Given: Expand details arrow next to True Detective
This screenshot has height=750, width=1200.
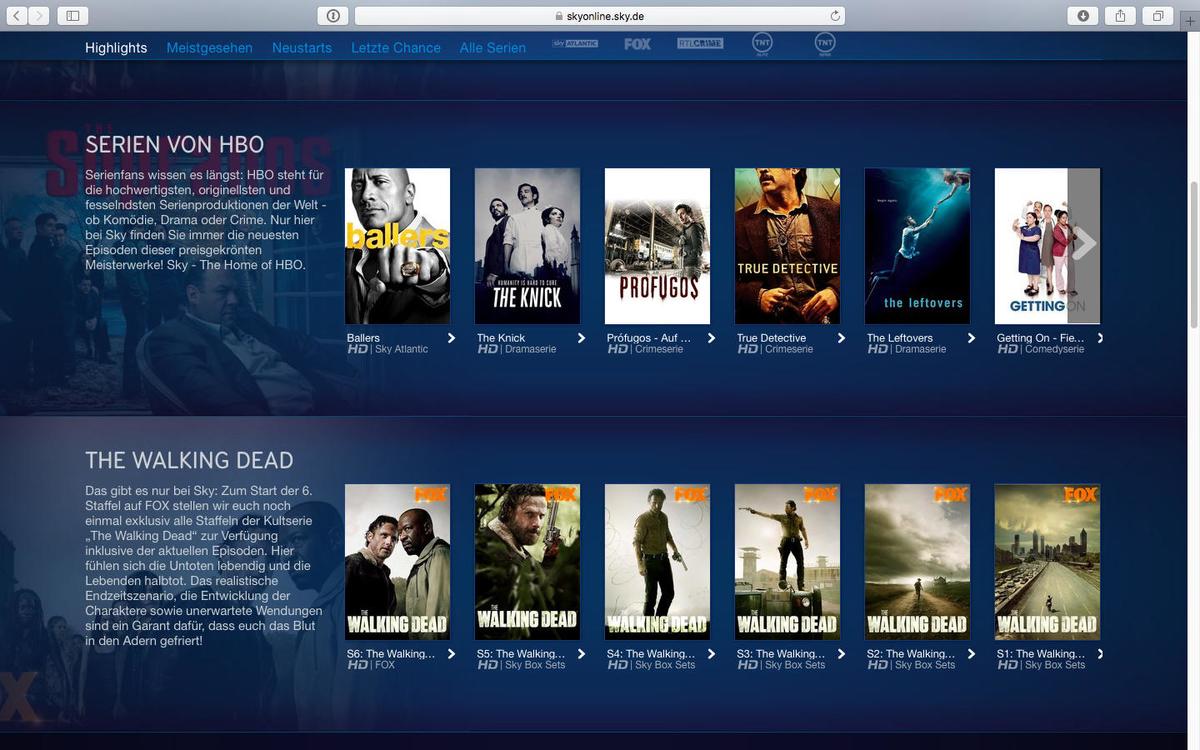Looking at the screenshot, I should pos(841,338).
